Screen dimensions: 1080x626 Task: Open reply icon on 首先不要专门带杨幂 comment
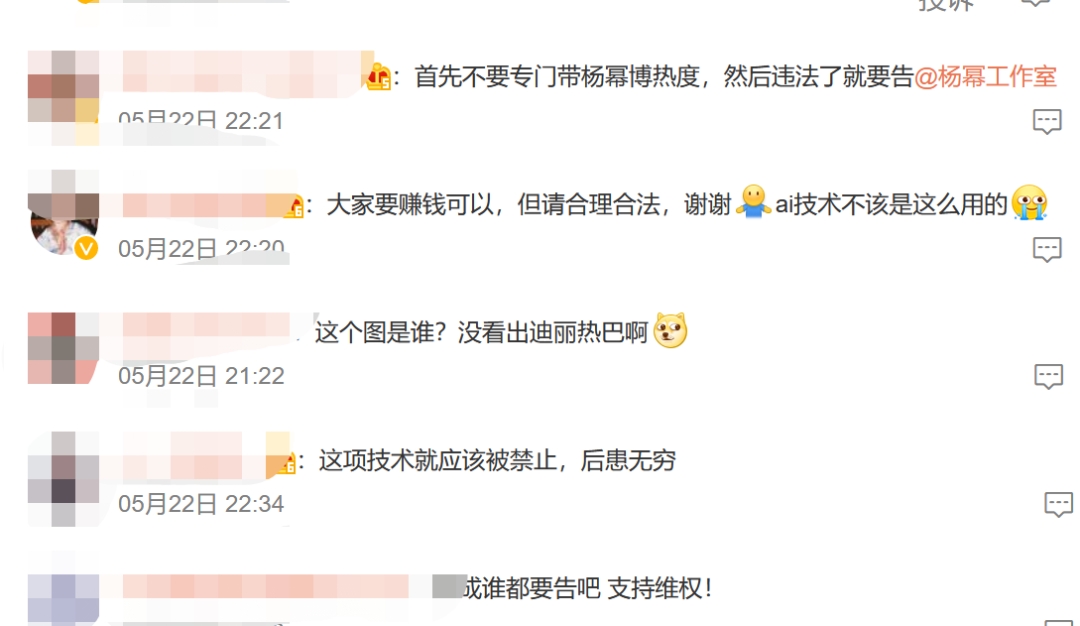coord(1047,121)
